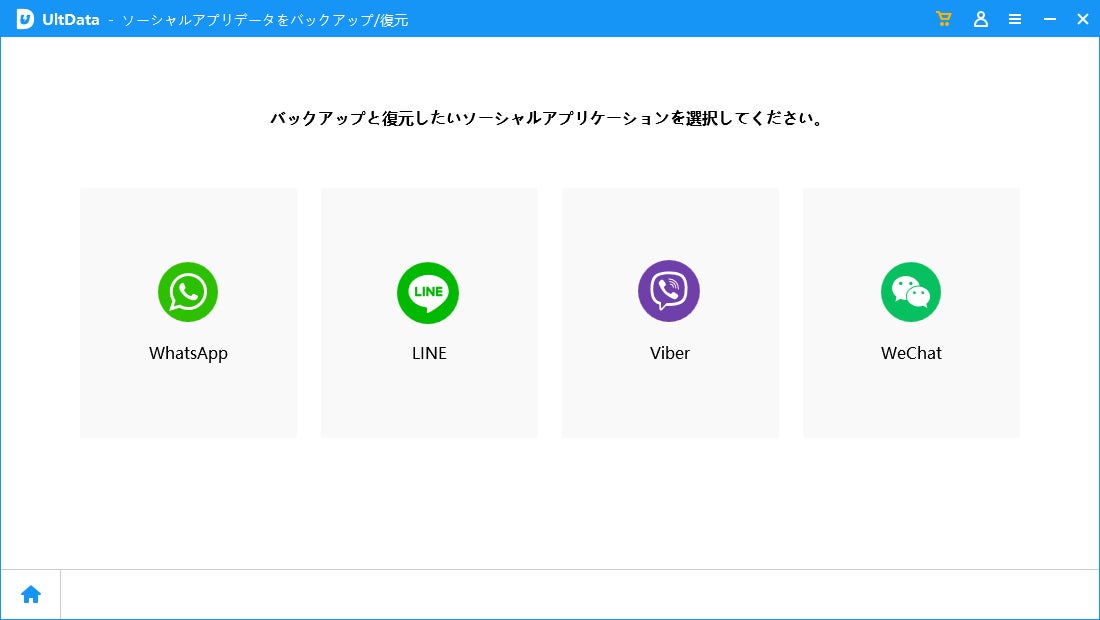This screenshot has height=620, width=1100.
Task: Click the WeChat label text
Action: pos(911,353)
